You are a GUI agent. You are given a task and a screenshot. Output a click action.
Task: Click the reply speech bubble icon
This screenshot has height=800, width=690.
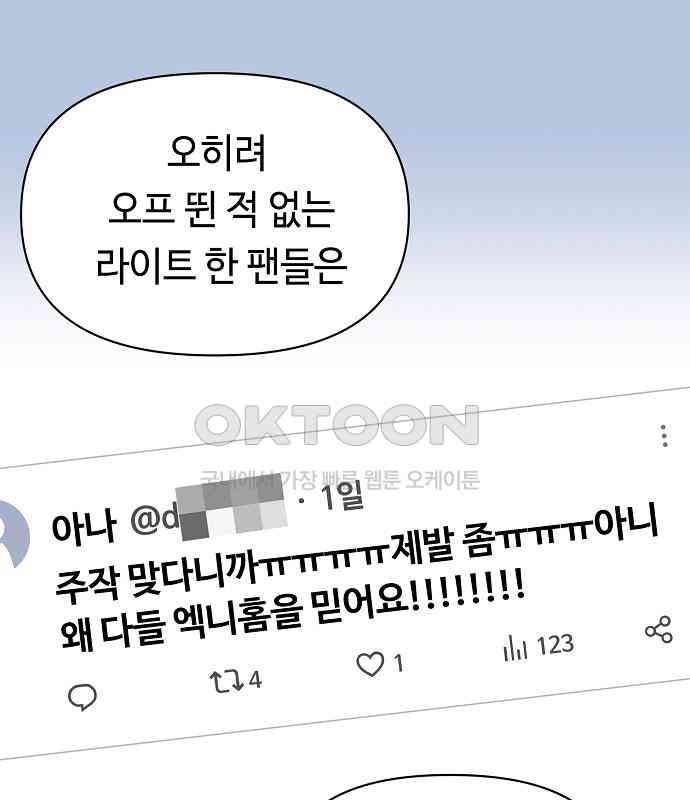(82, 696)
